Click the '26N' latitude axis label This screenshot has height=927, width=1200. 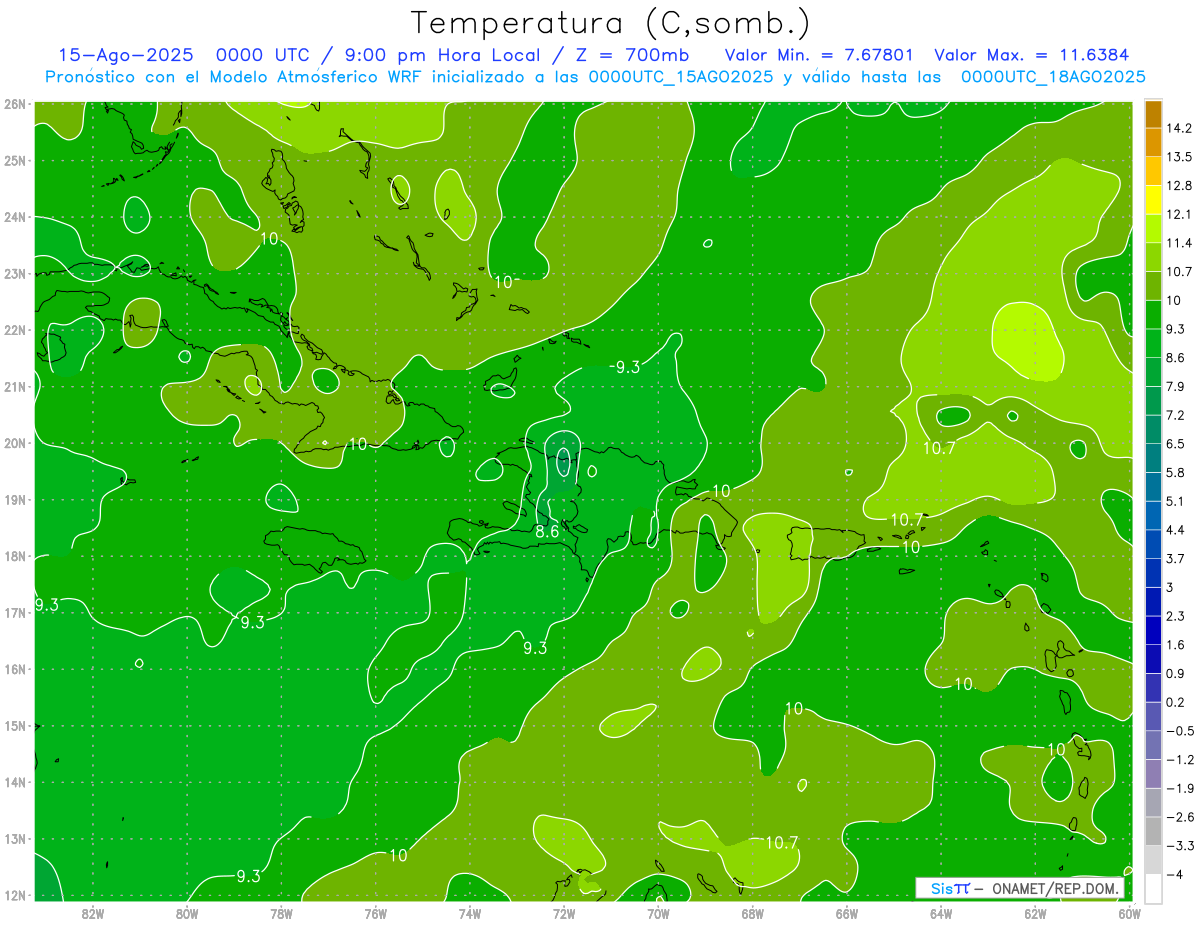15,103
